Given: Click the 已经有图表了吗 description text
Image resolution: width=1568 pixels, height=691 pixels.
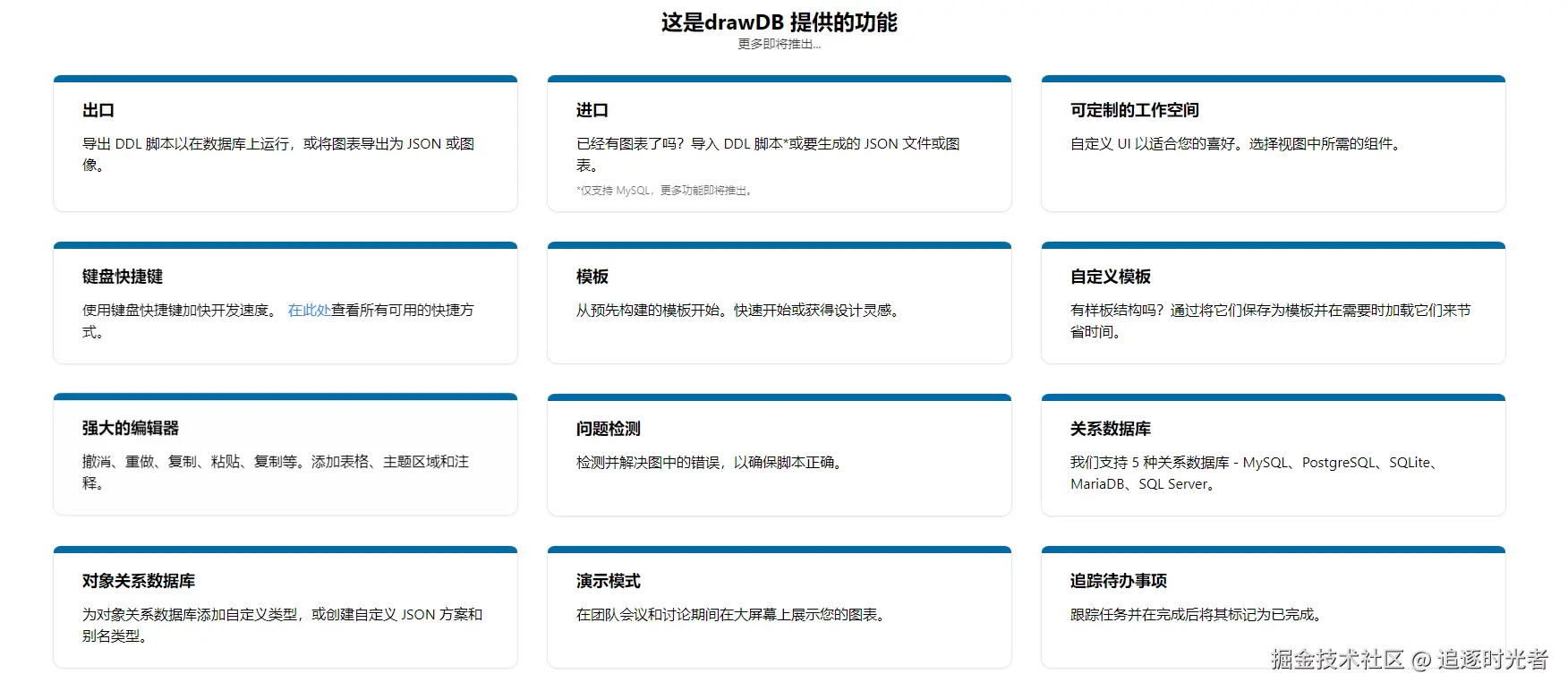Looking at the screenshot, I should (x=768, y=154).
